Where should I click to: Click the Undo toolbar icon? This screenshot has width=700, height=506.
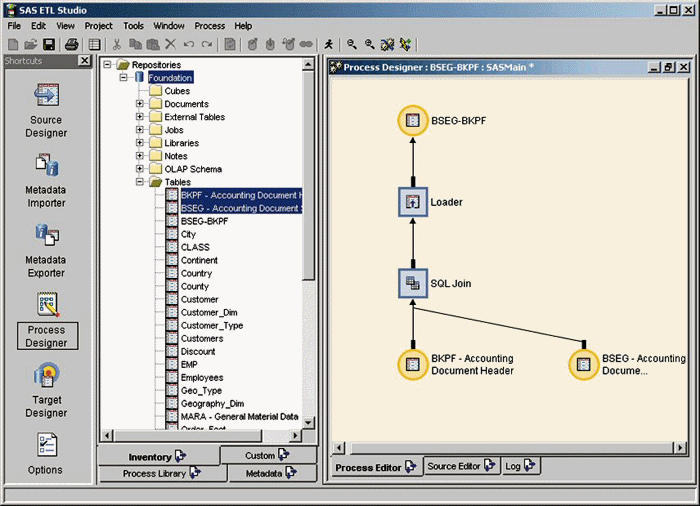tap(189, 44)
